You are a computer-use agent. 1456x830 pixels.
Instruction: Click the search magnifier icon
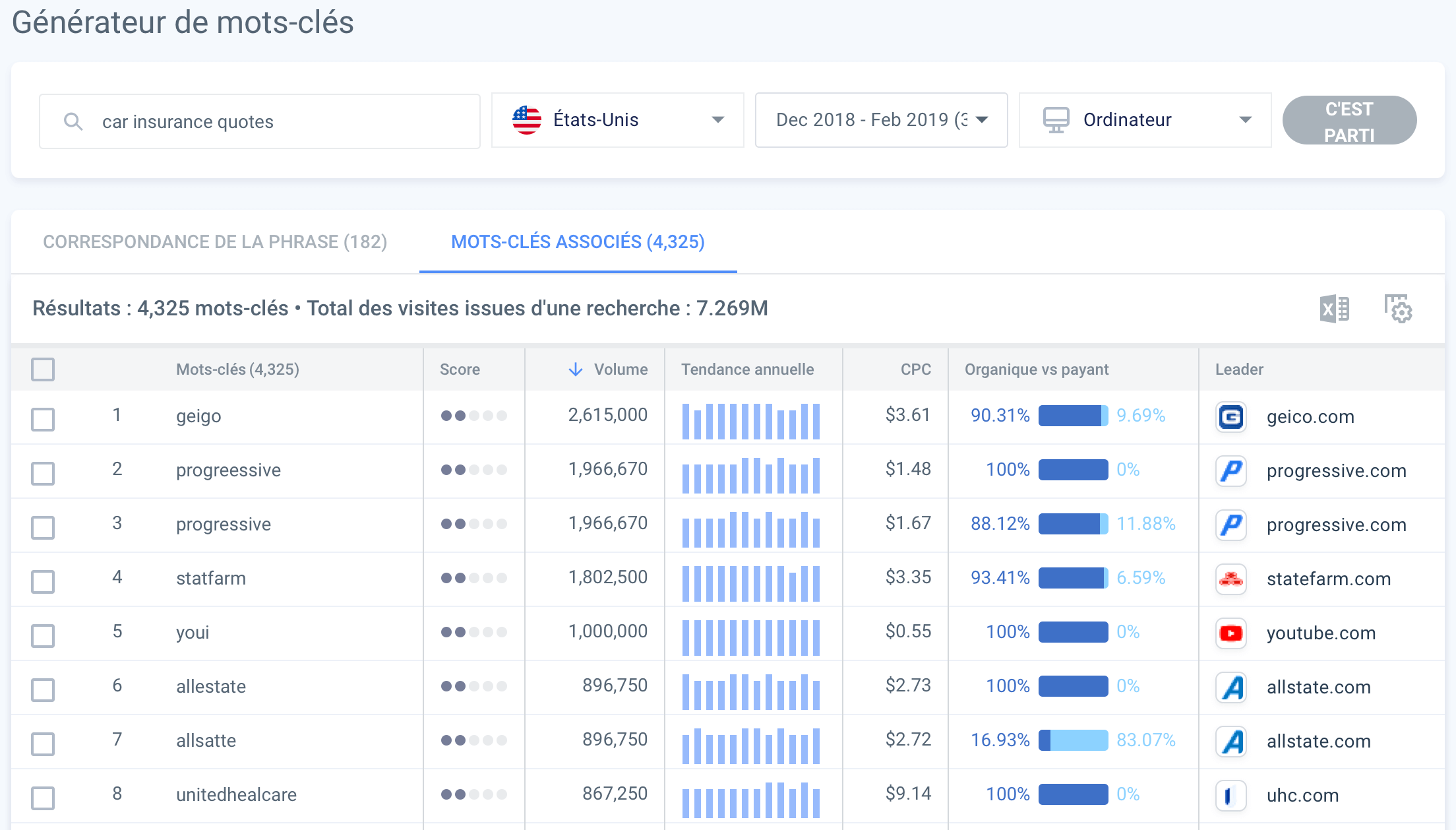(73, 121)
